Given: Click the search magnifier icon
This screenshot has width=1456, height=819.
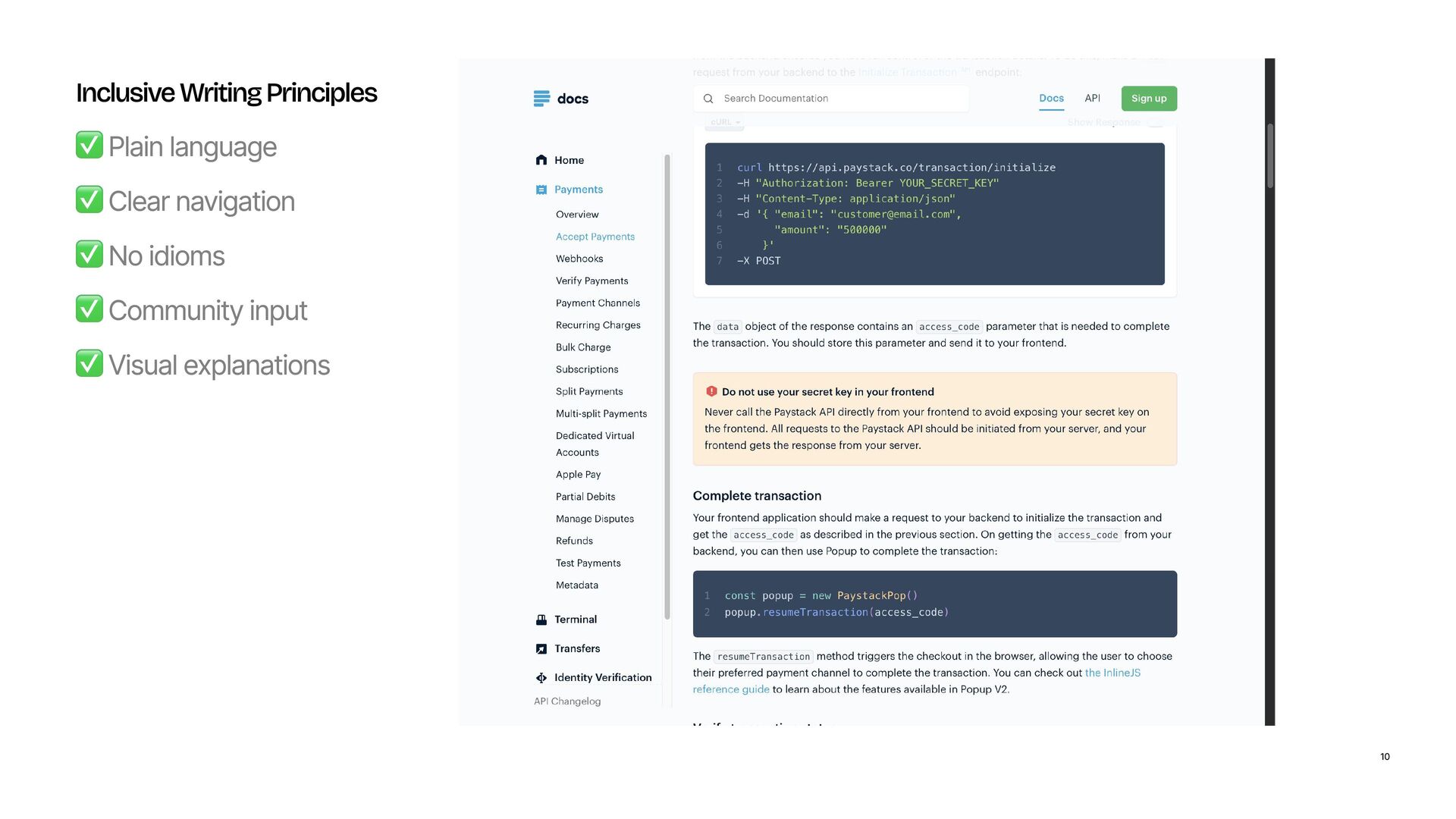Looking at the screenshot, I should (708, 99).
